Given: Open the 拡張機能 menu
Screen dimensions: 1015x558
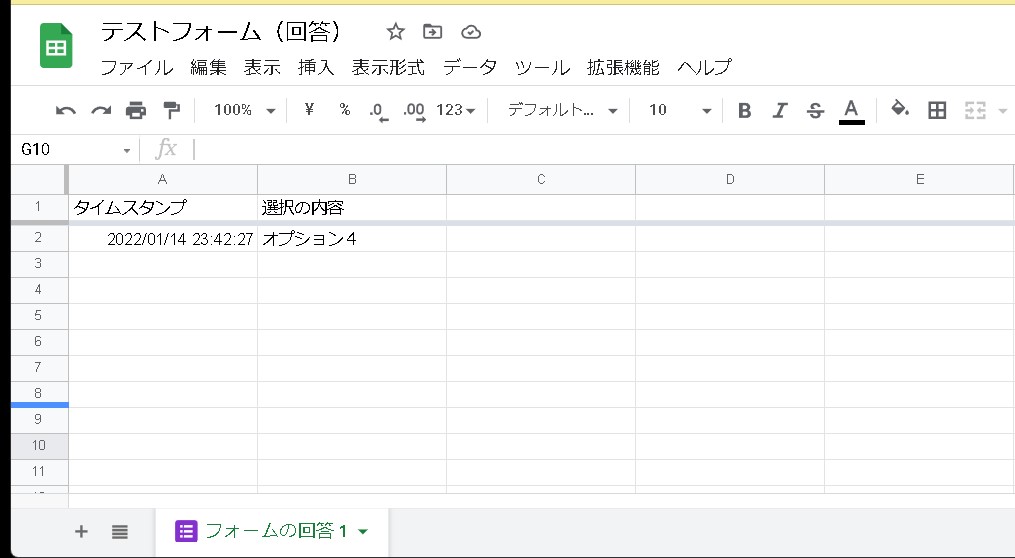Looking at the screenshot, I should click(623, 68).
